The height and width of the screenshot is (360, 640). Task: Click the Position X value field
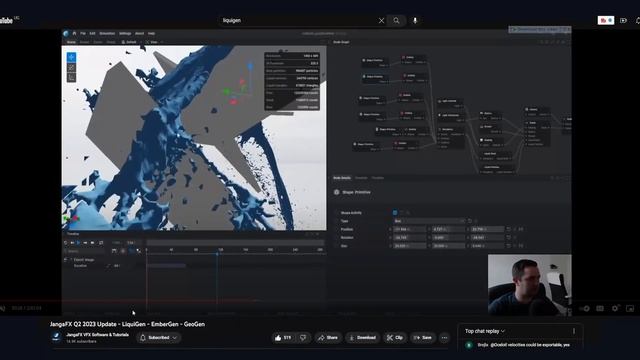tap(410, 229)
